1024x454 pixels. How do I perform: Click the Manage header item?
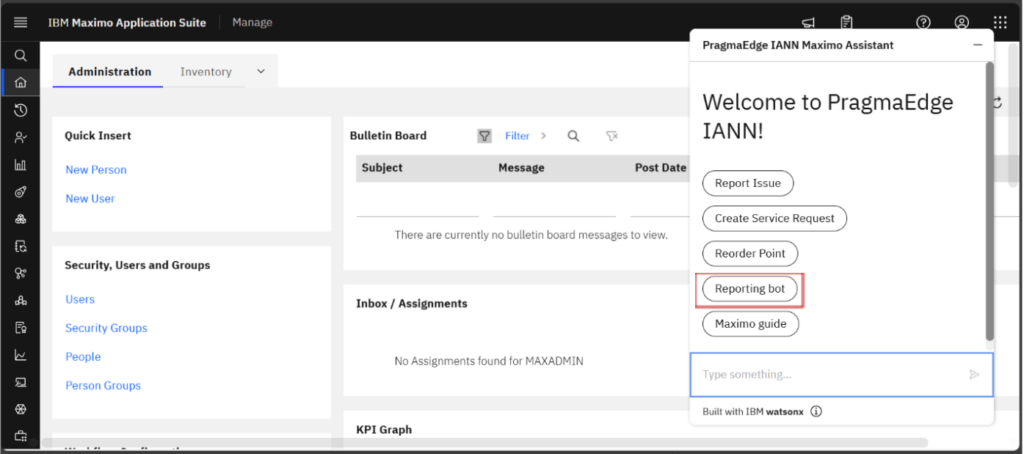pyautogui.click(x=252, y=23)
